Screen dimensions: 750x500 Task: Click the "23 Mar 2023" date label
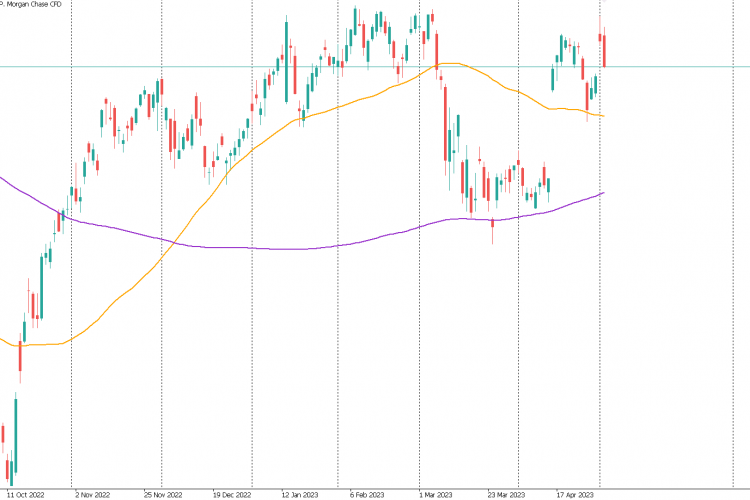(507, 494)
